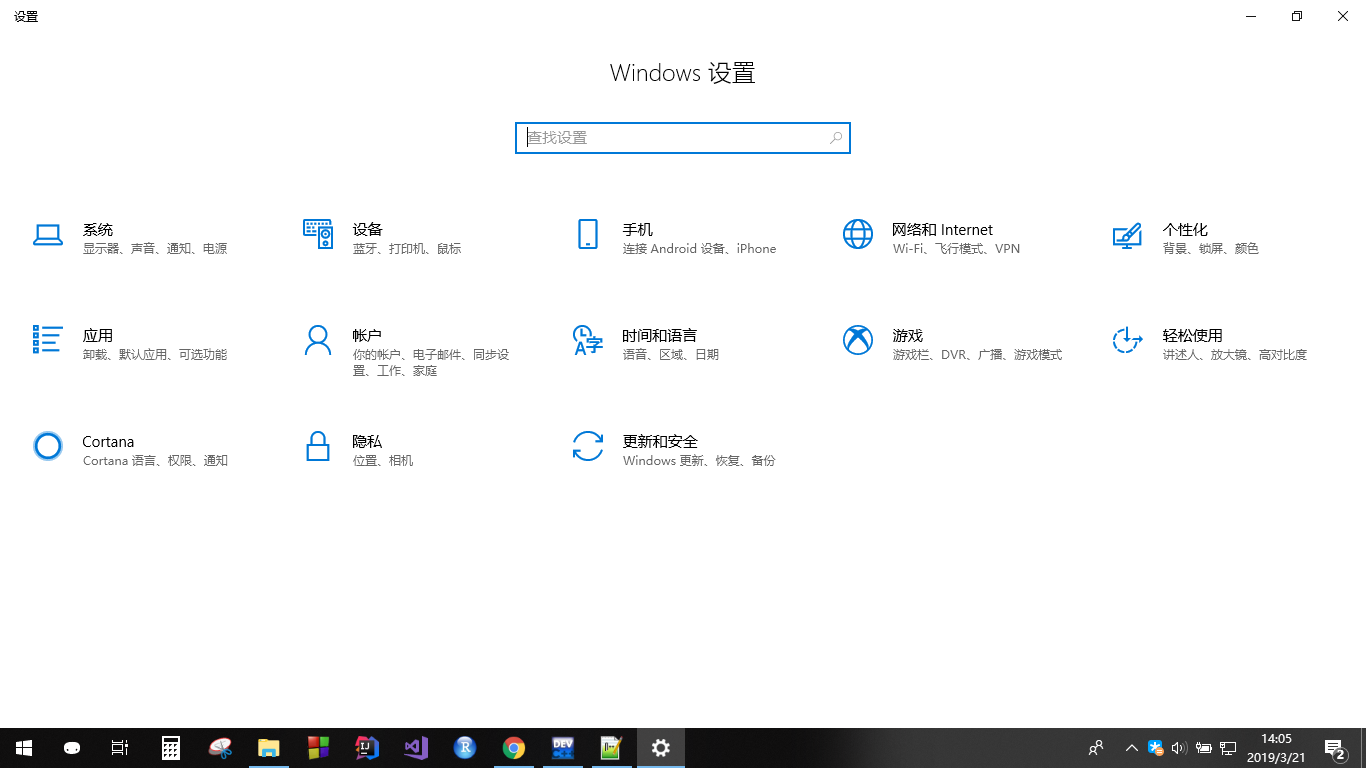1366x768 pixels.
Task: Show hidden system tray icons
Action: click(1132, 748)
